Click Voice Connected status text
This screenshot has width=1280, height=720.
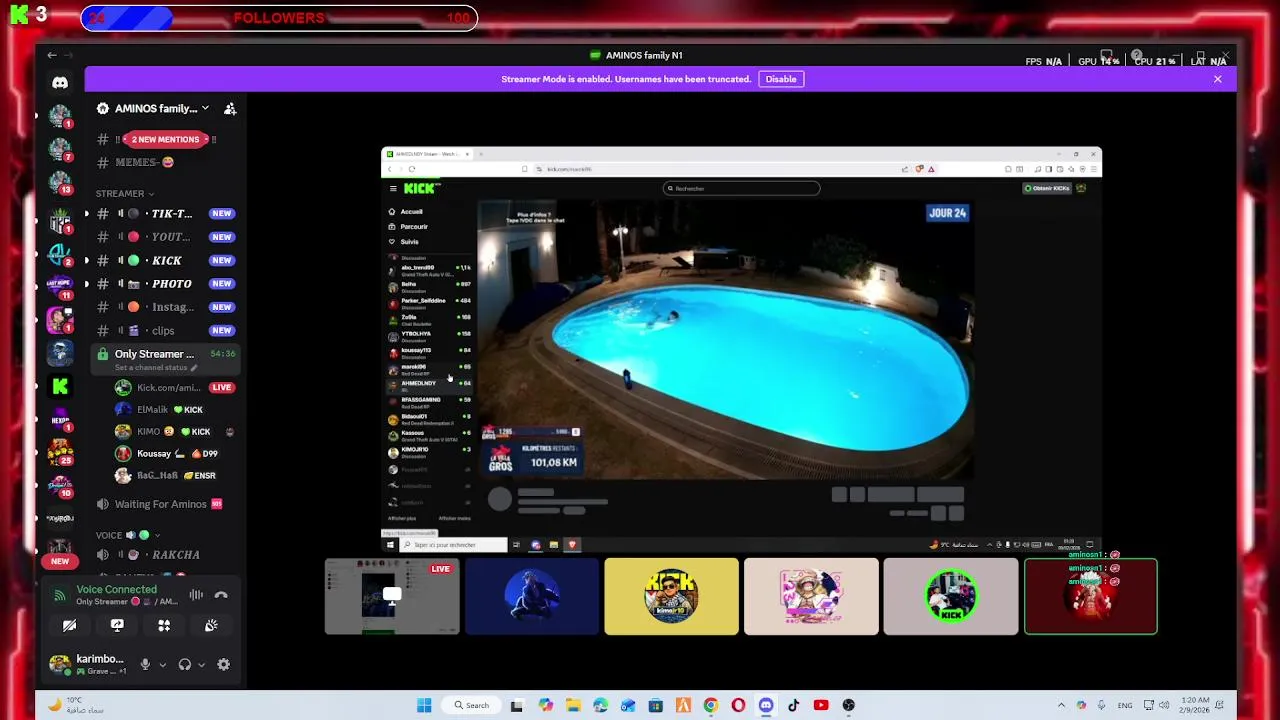[x=116, y=590]
